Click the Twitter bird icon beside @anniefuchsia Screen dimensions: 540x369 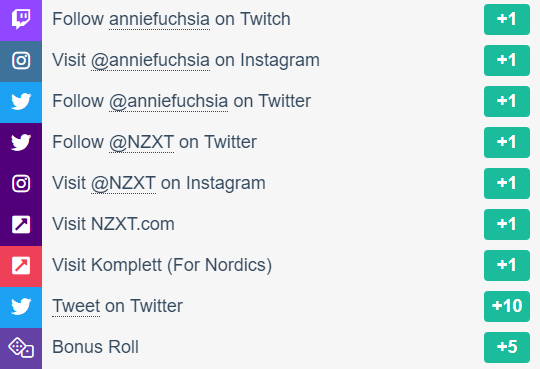[x=21, y=102]
